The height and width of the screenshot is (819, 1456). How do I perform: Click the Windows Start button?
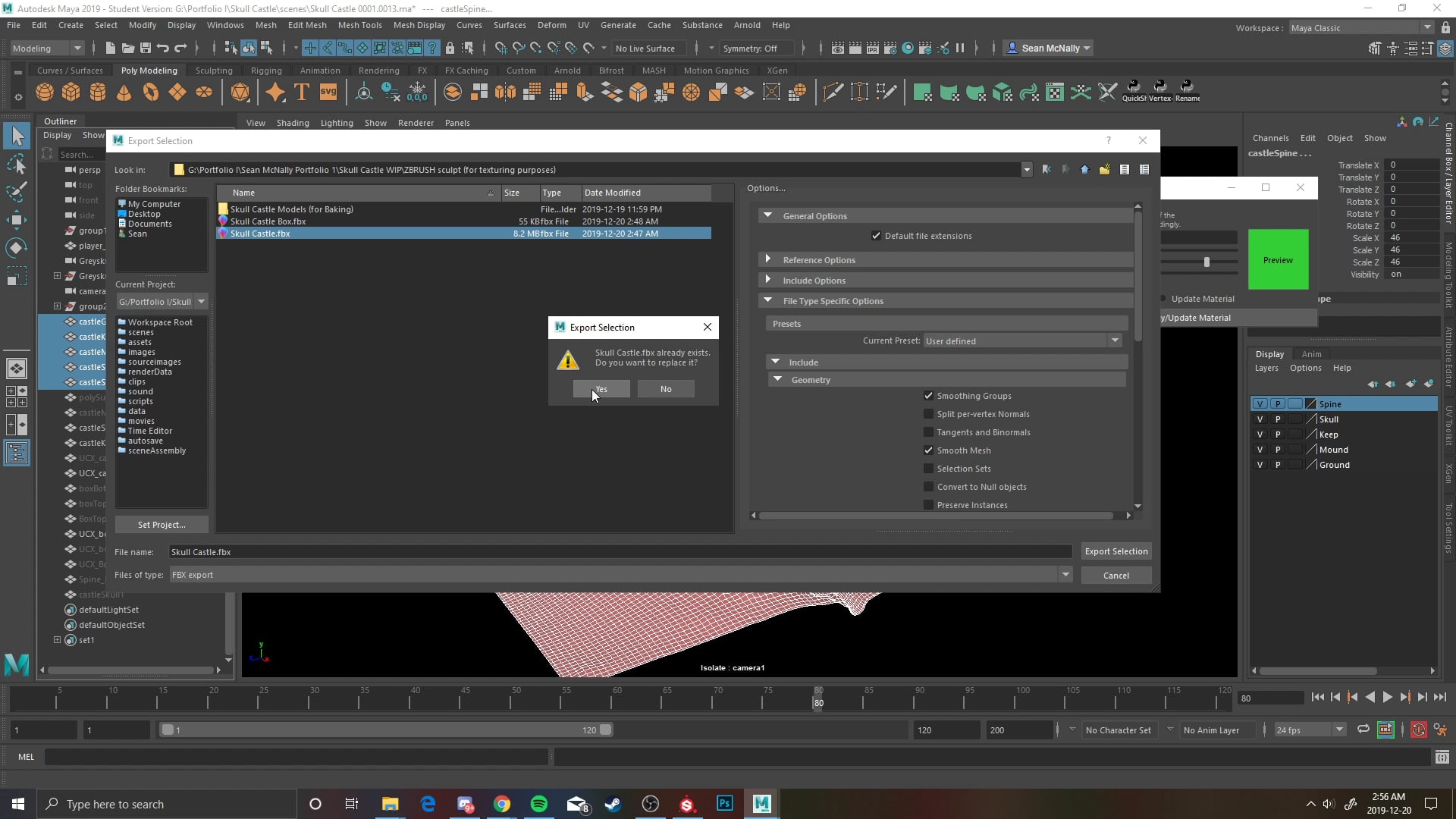coord(18,804)
